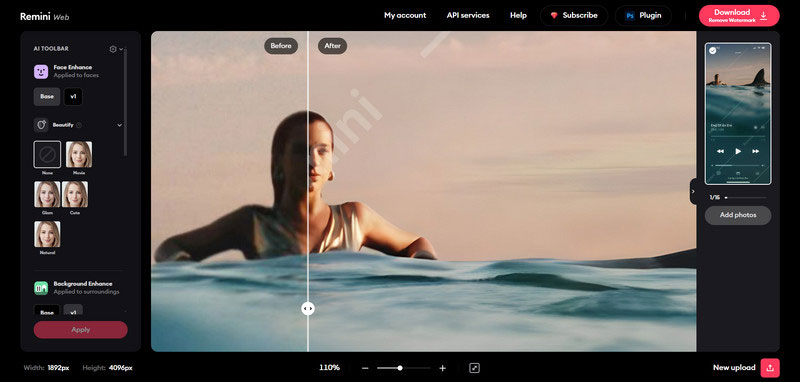Viewport: 800px width, 382px height.
Task: Choose the None beautify preset
Action: click(47, 155)
